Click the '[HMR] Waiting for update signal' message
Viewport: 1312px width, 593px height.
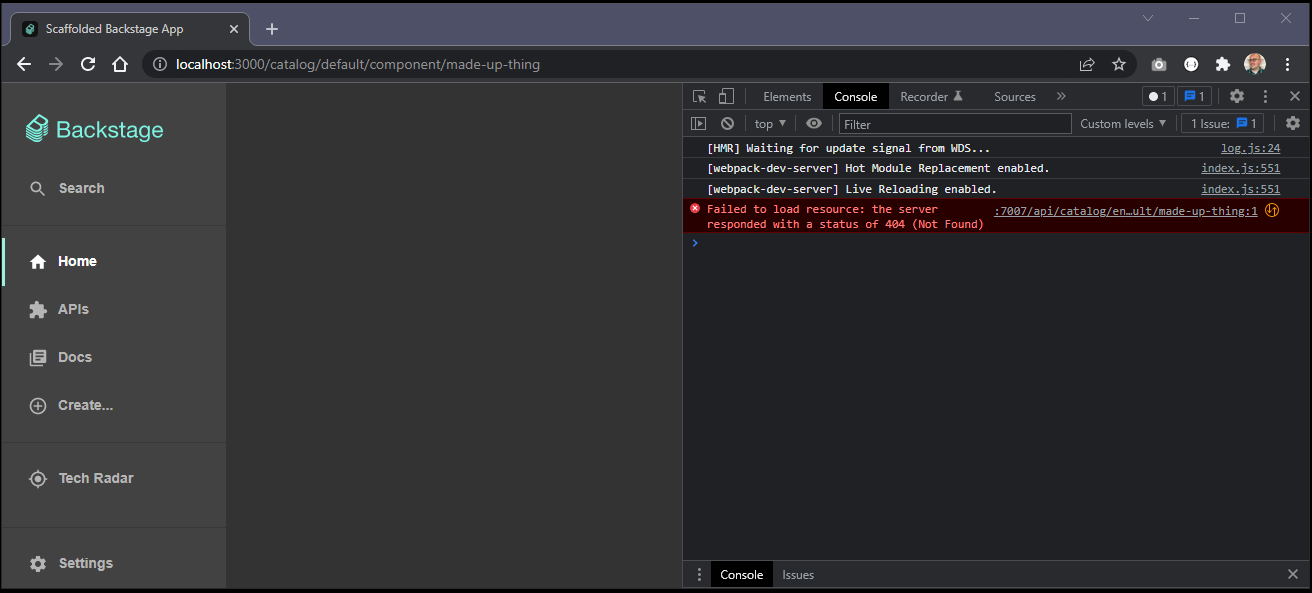coord(848,148)
